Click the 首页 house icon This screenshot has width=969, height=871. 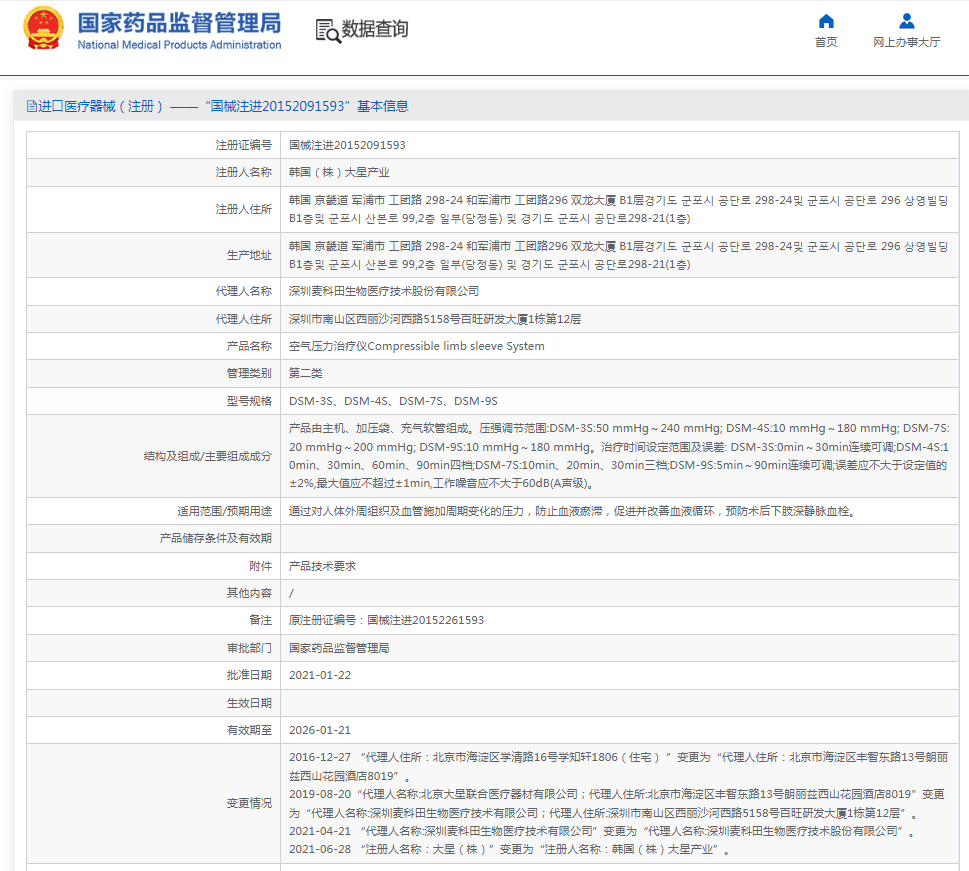(826, 21)
